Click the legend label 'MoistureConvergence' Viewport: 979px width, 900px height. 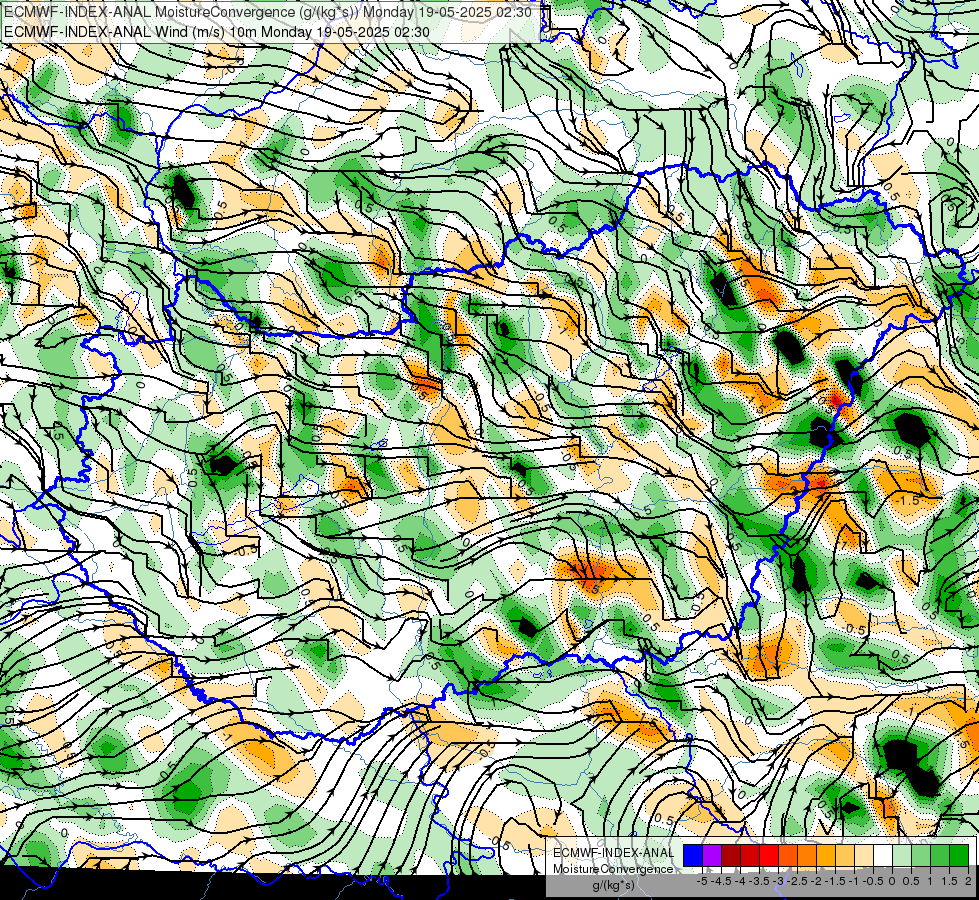[x=614, y=869]
